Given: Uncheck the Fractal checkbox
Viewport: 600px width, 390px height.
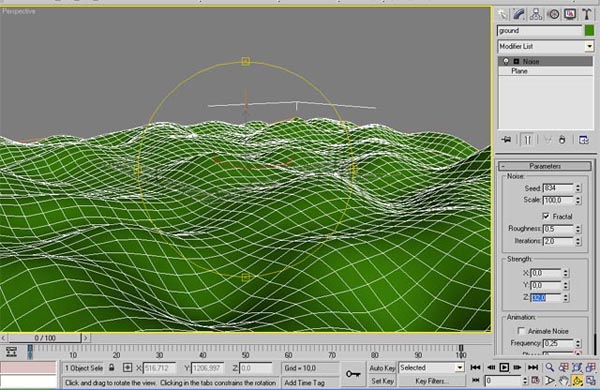Looking at the screenshot, I should 546,216.
